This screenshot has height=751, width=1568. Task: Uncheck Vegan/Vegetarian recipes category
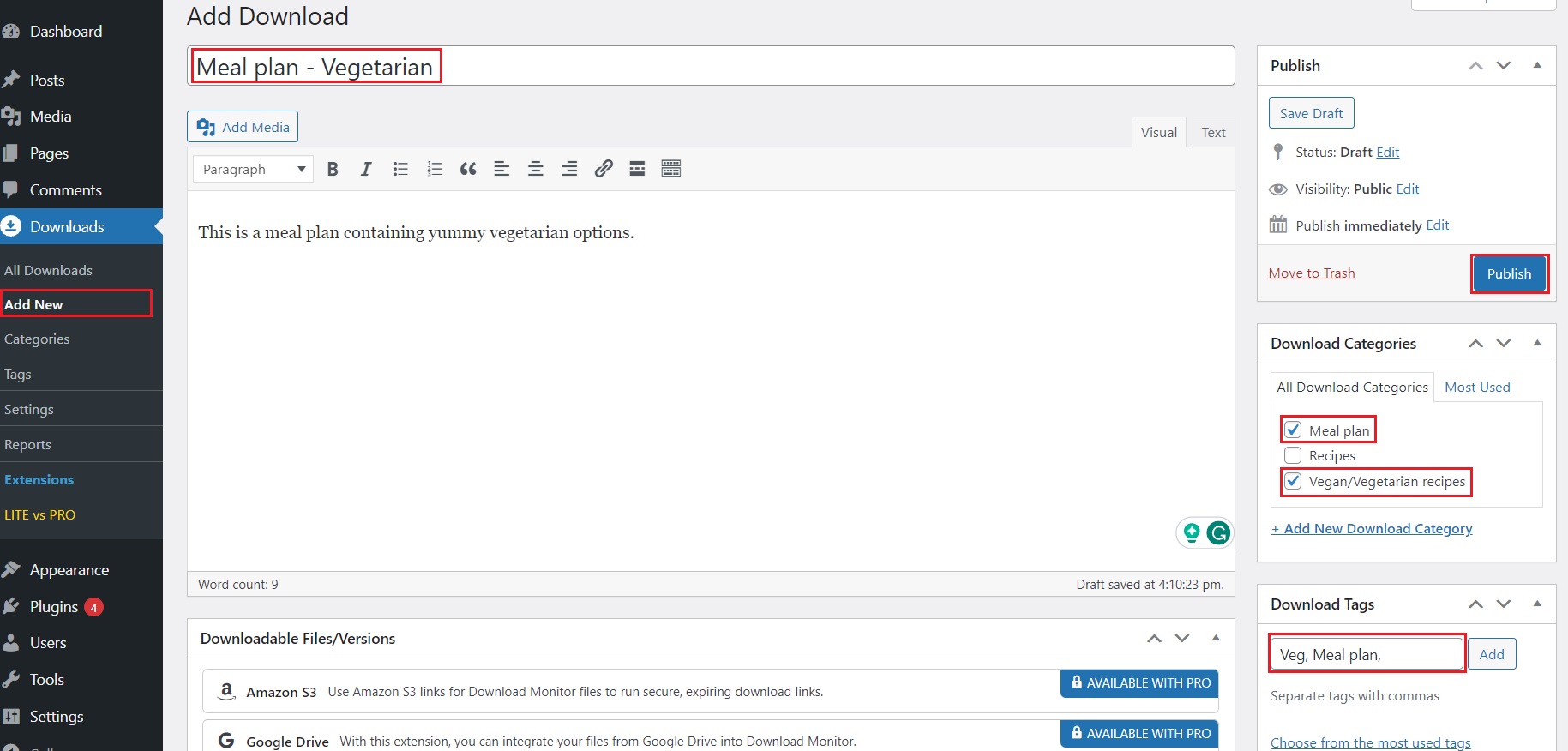coord(1294,482)
